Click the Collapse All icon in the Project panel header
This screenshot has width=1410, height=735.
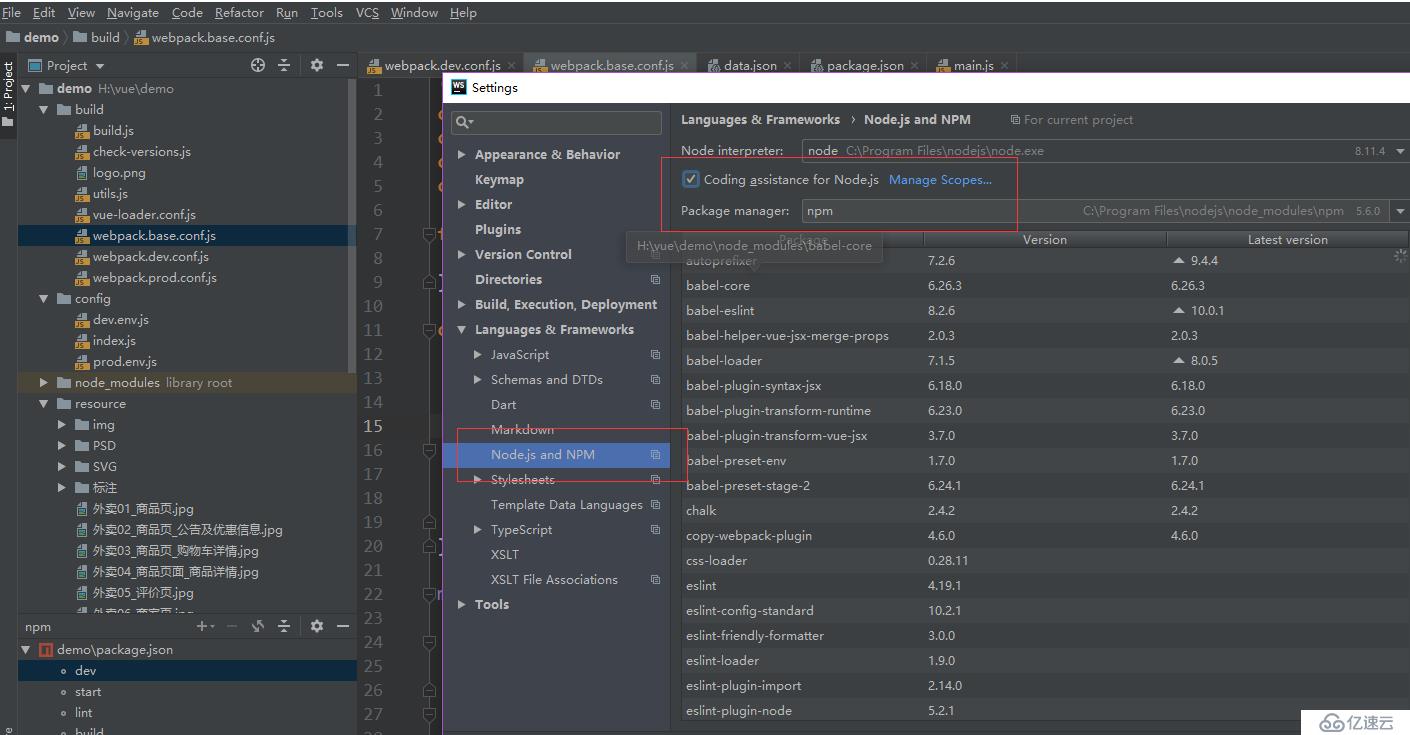(284, 65)
